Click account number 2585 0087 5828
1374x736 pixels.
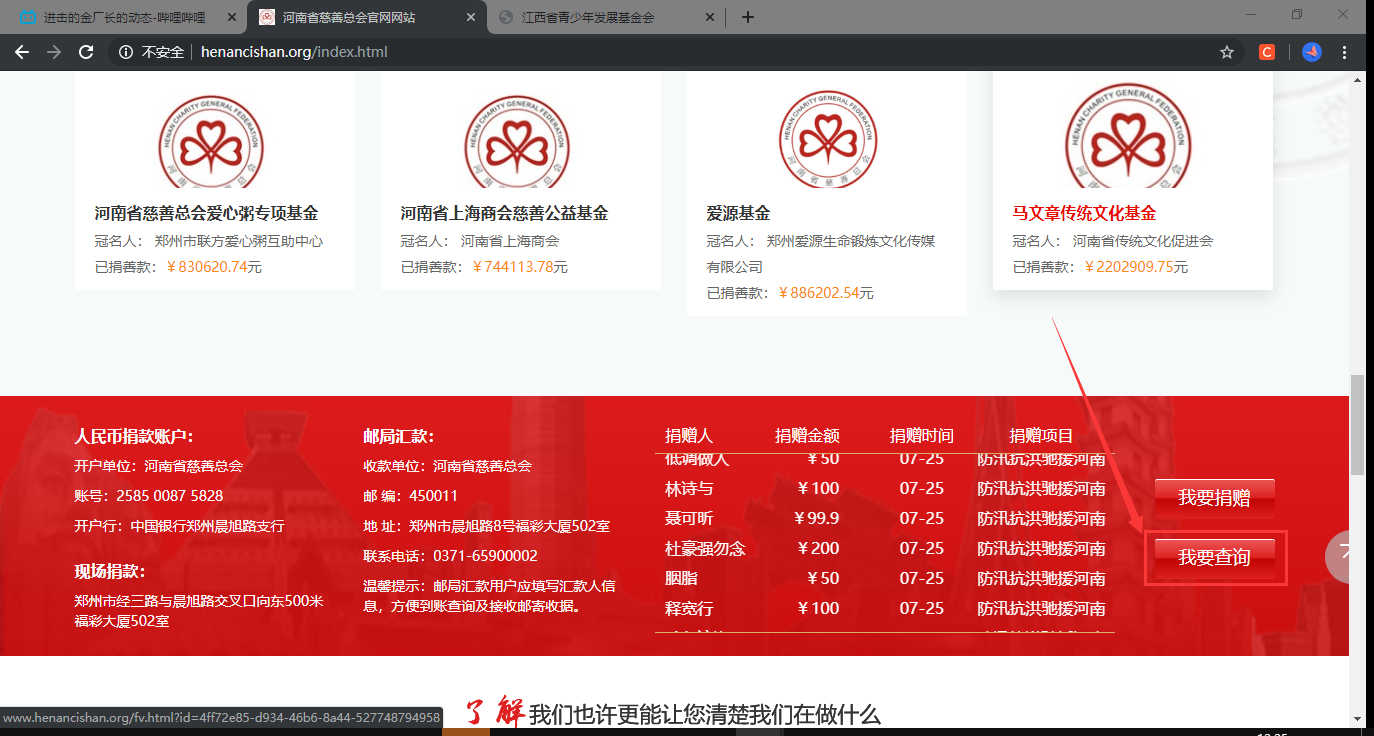point(170,496)
